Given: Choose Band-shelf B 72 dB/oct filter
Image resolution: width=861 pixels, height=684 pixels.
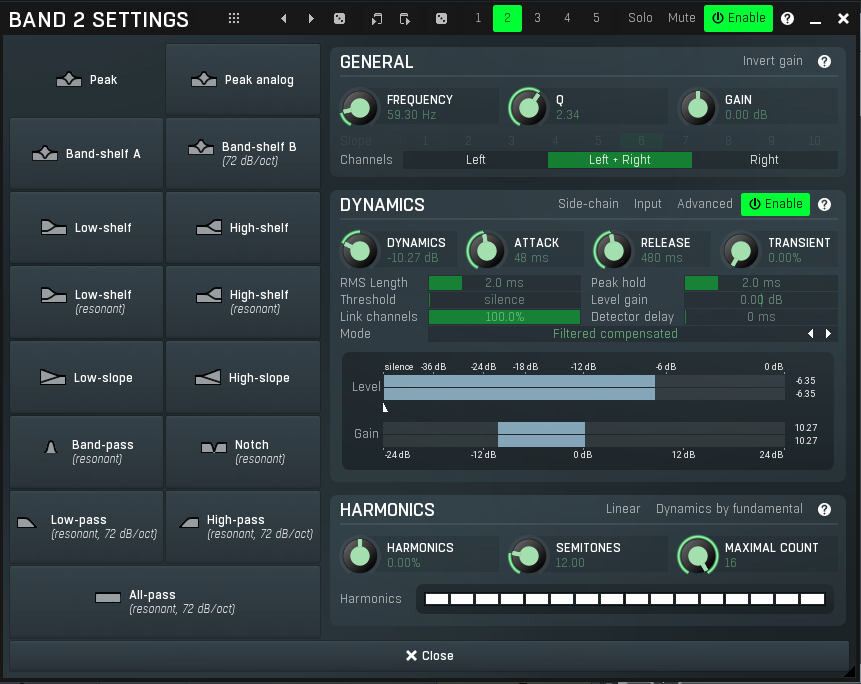Looking at the screenshot, I should click(243, 154).
